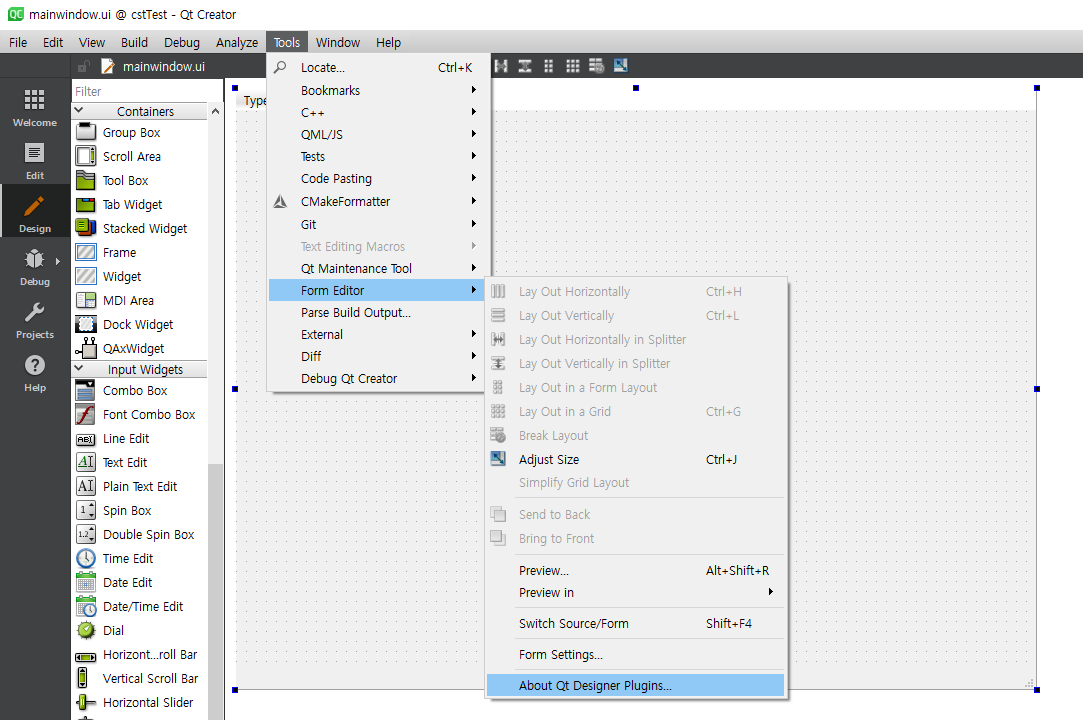
Task: Open the CMakeFormatter submenu
Action: point(376,202)
